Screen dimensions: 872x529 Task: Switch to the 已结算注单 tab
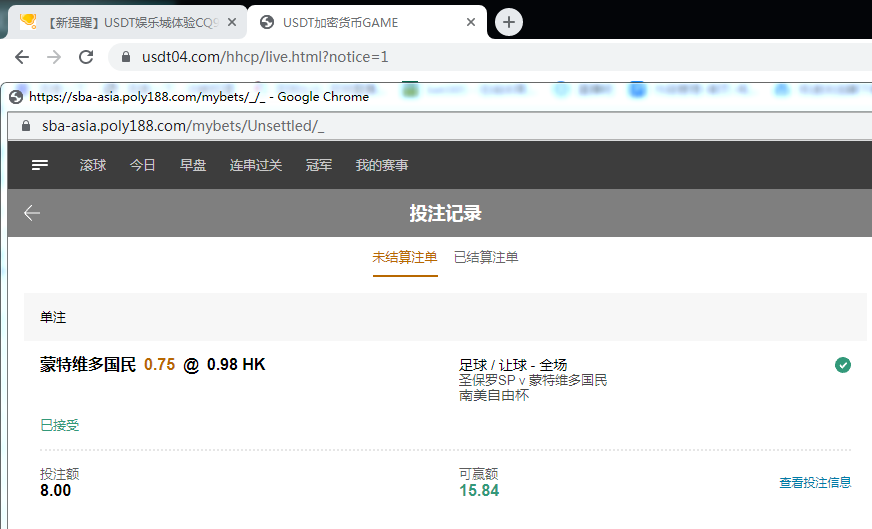pos(486,257)
